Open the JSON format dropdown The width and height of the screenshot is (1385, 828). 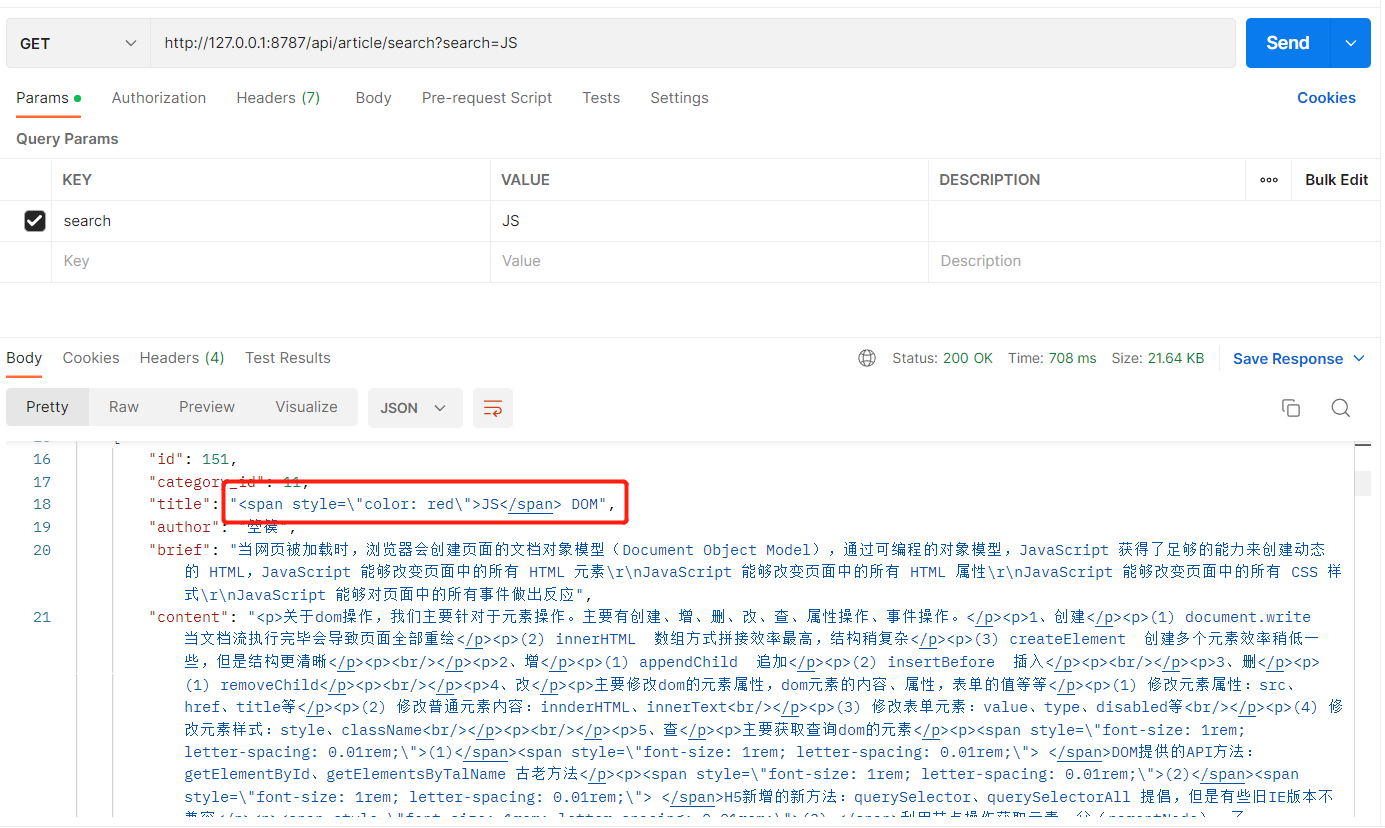click(414, 408)
